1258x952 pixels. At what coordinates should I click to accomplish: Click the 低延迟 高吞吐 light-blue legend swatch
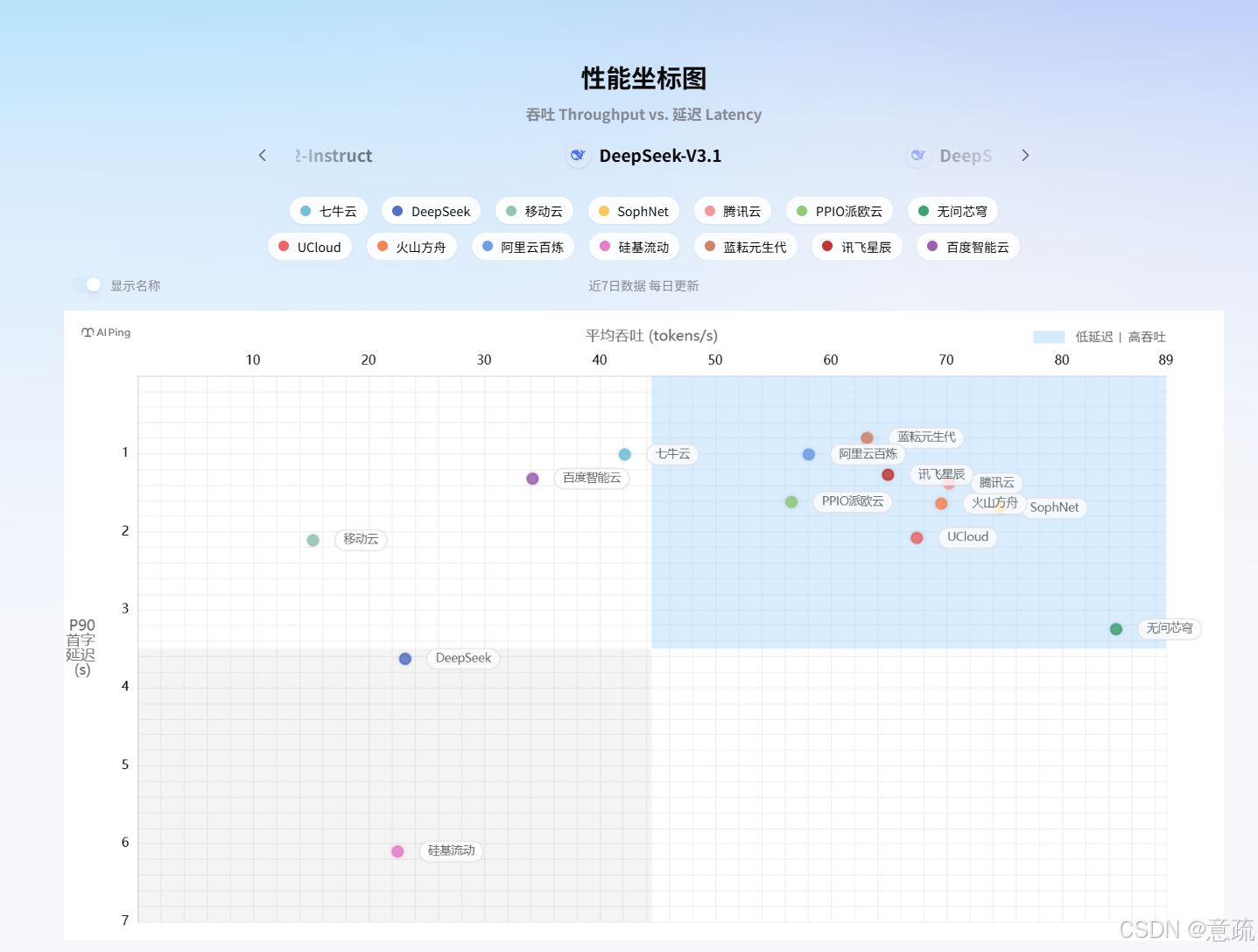coord(1049,337)
